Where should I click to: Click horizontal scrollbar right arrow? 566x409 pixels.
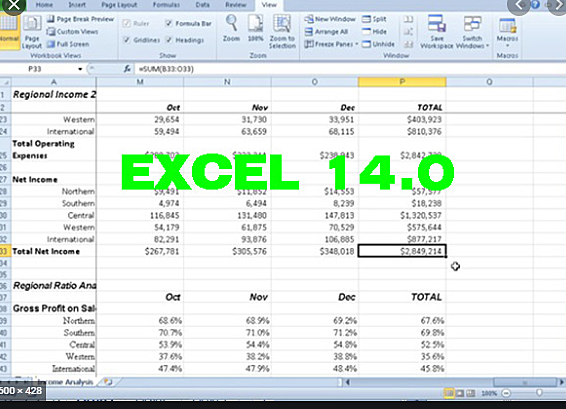(561, 382)
